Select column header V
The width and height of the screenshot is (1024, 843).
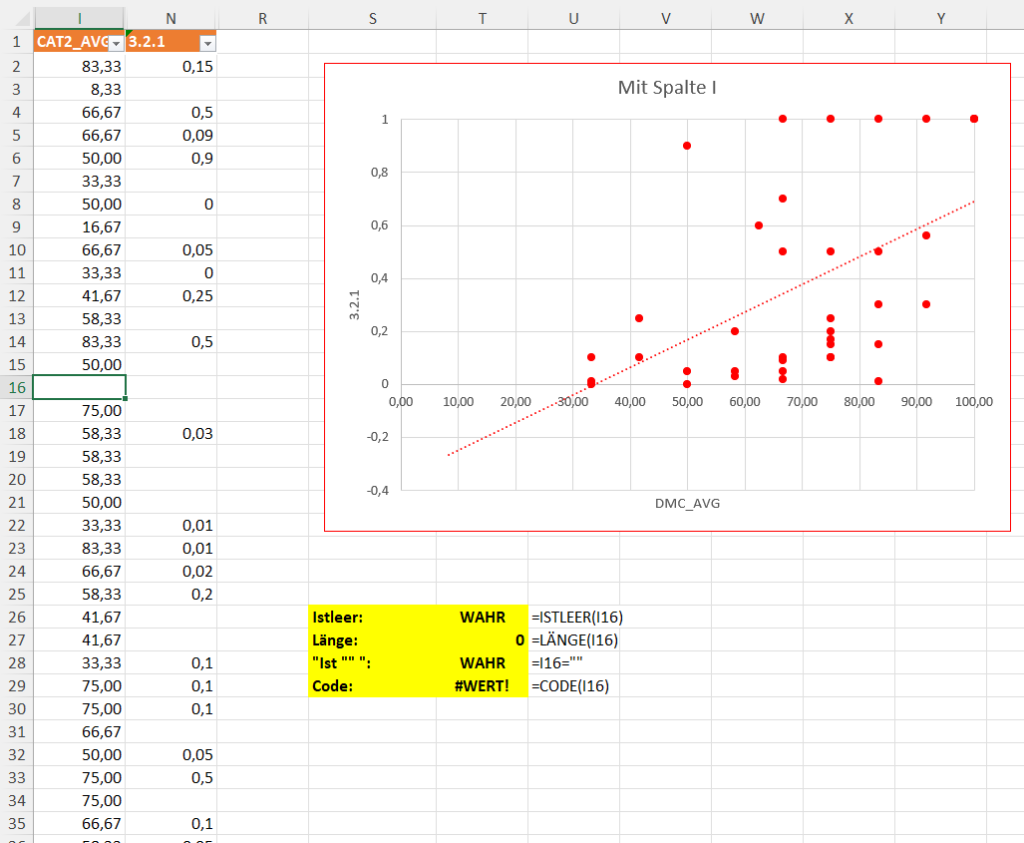click(x=665, y=18)
